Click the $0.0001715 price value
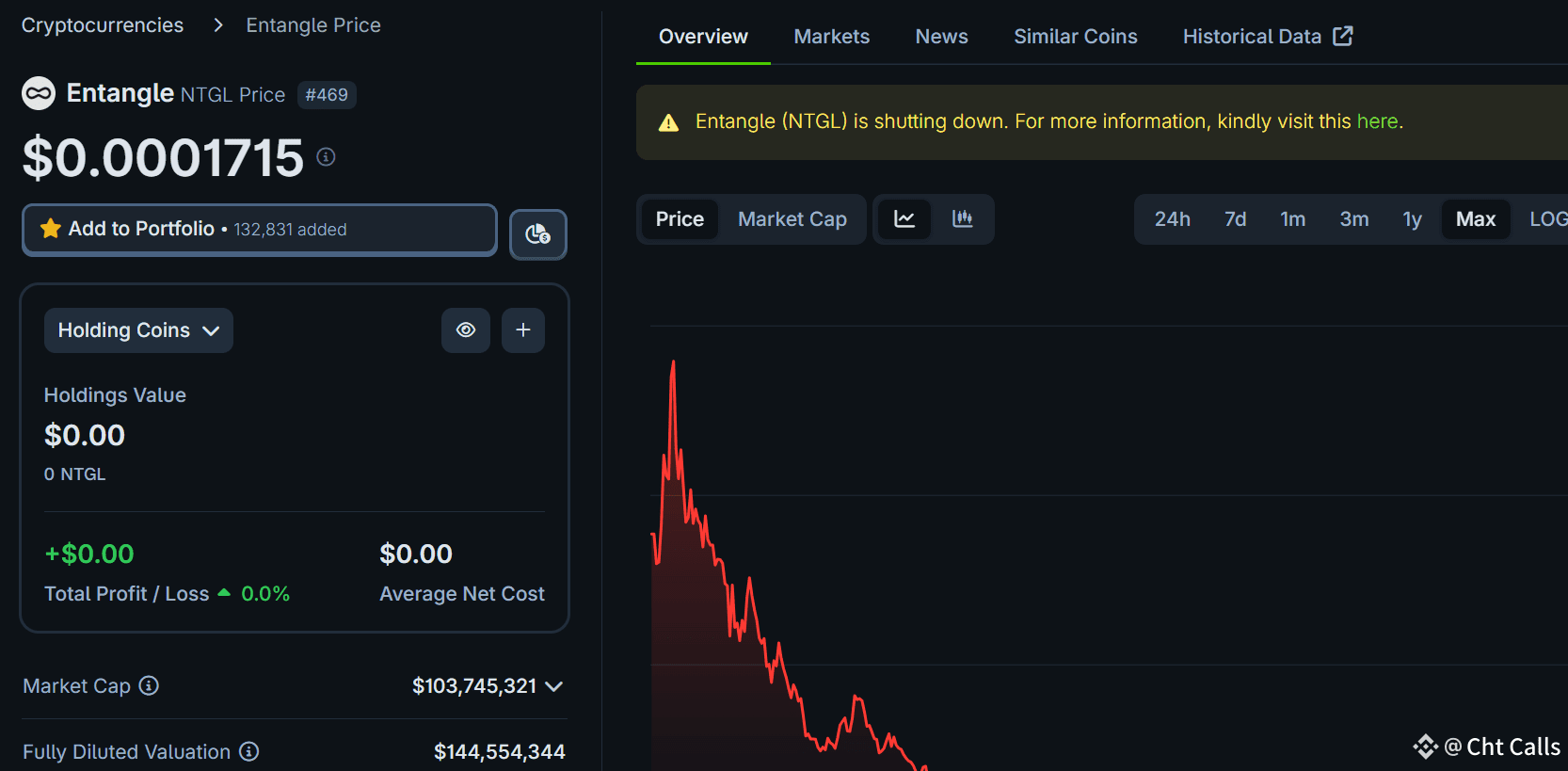This screenshot has width=1568, height=771. [164, 157]
